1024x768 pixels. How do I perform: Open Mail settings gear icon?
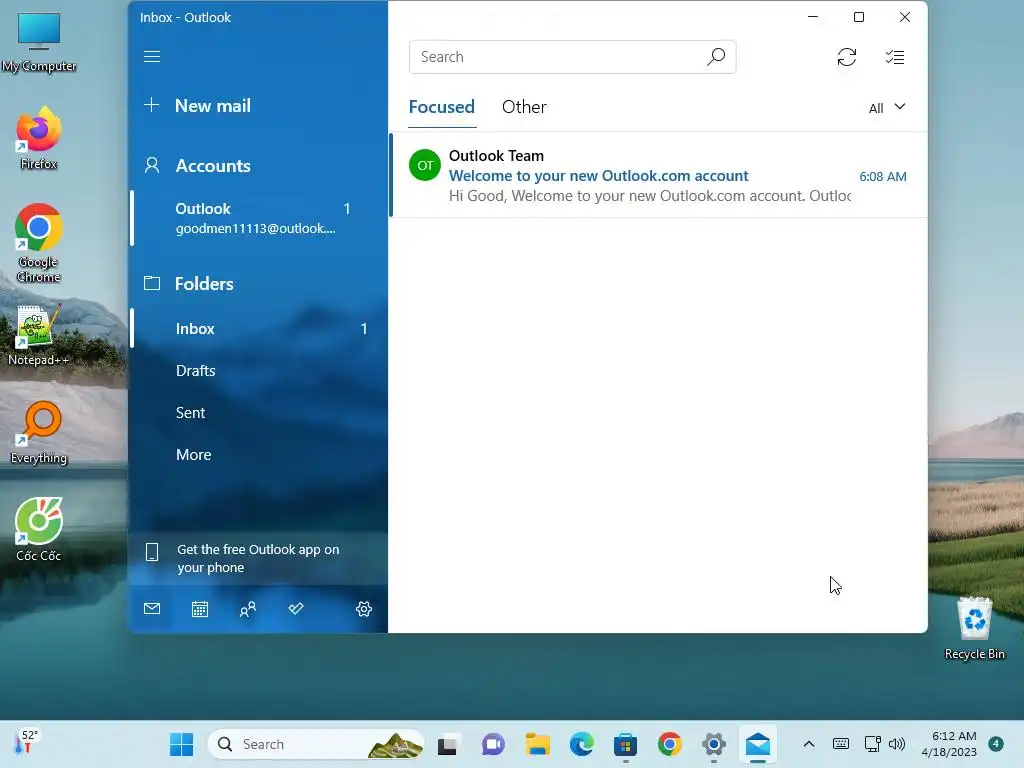(x=364, y=609)
